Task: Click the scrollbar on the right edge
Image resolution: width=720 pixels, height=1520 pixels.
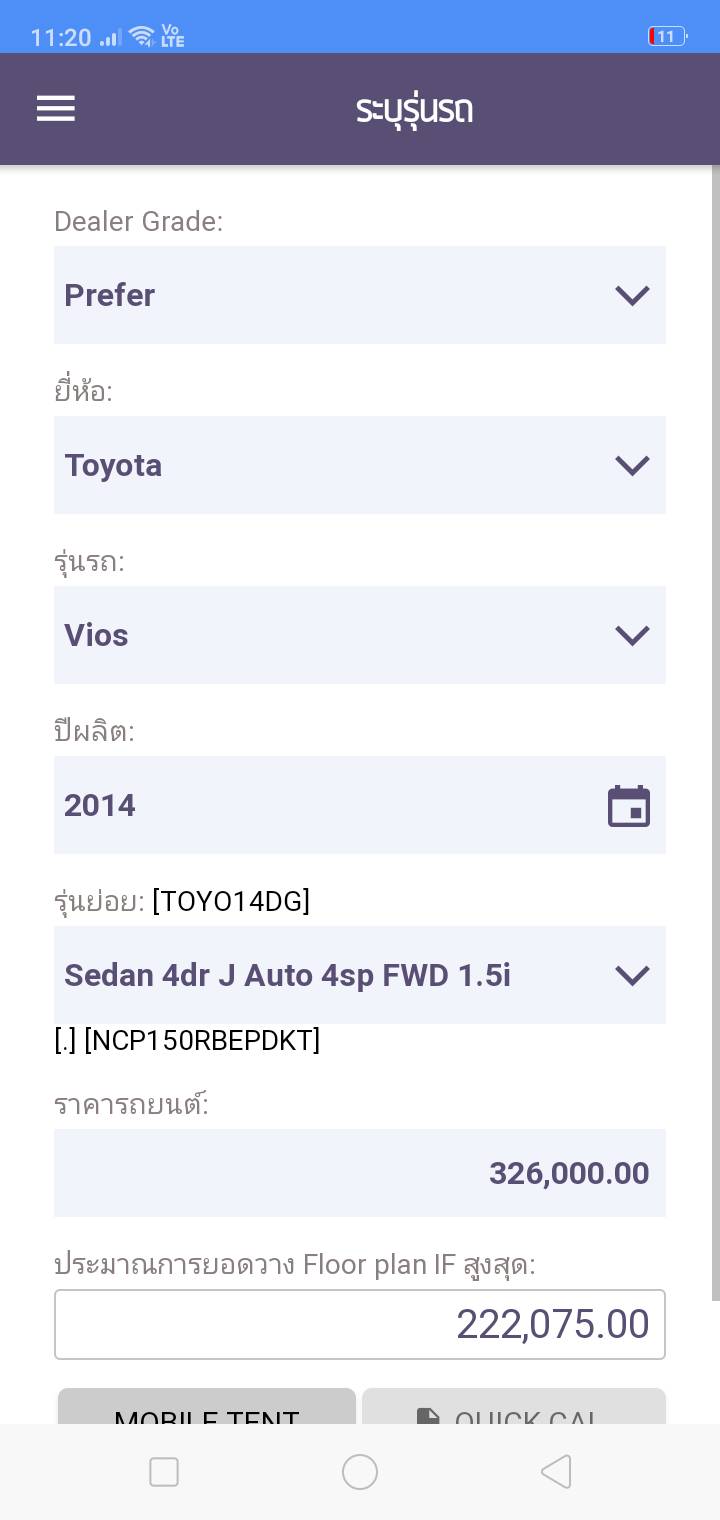Action: coord(716,730)
